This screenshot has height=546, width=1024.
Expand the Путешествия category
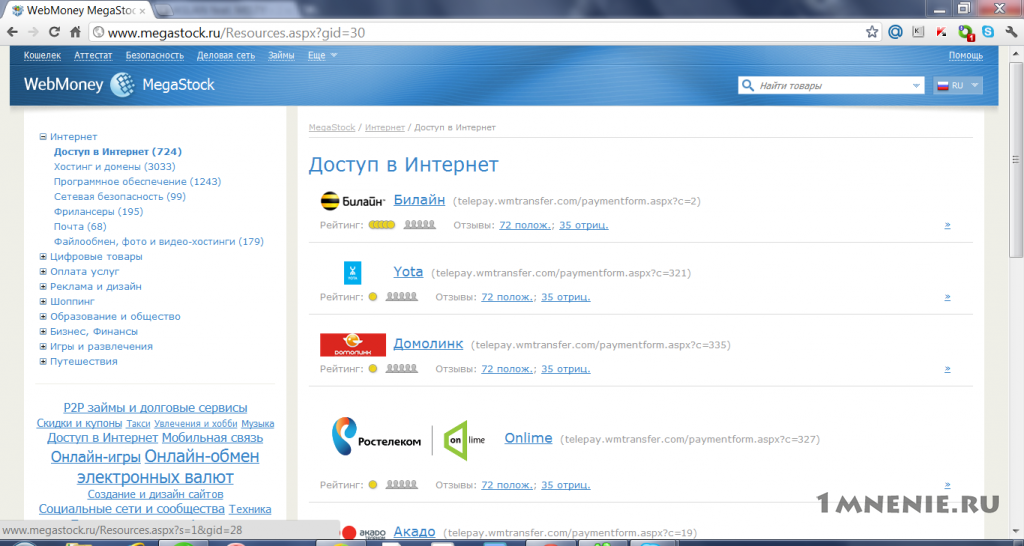(43, 362)
